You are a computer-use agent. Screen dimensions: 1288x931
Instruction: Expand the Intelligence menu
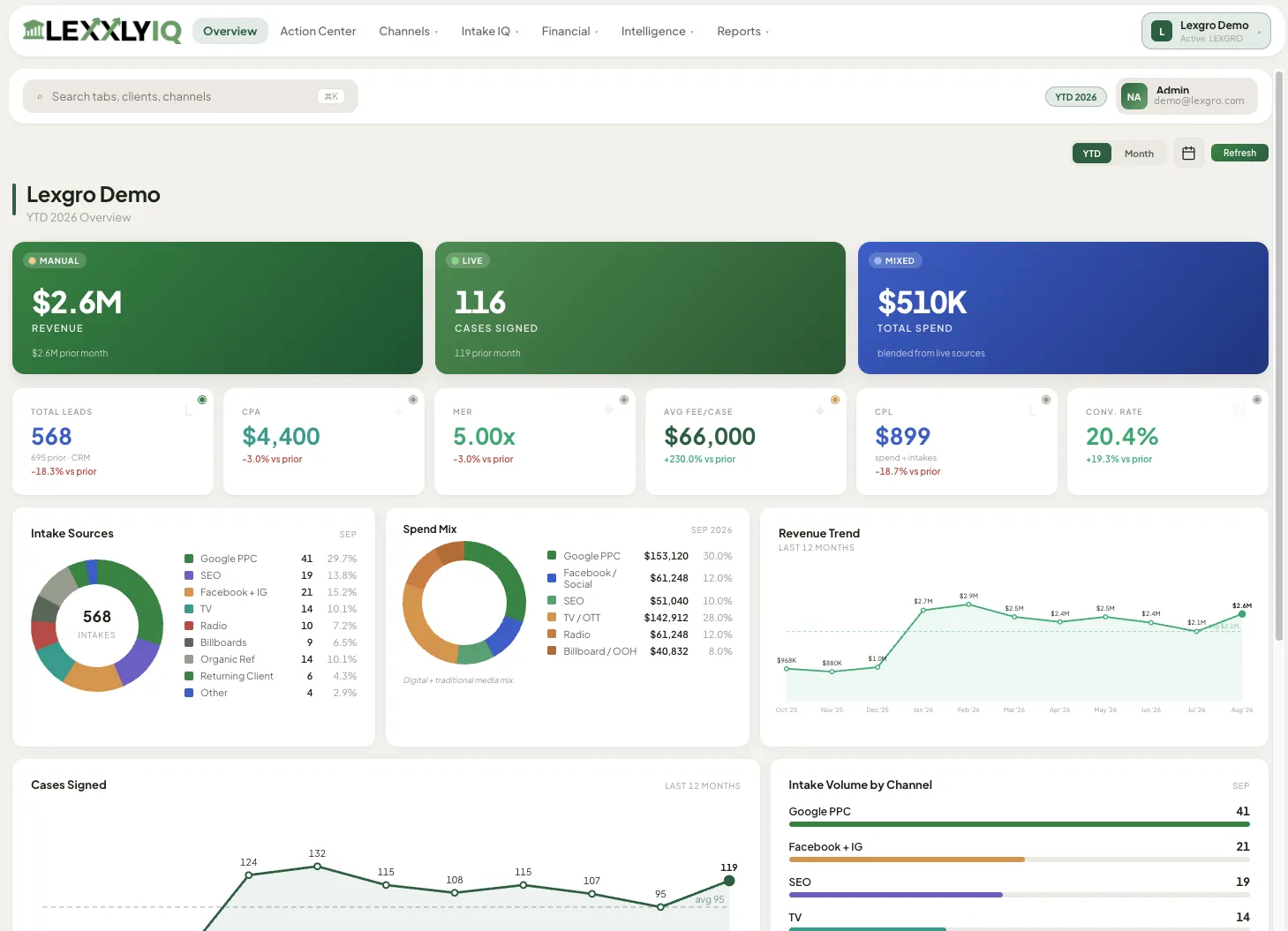(x=657, y=31)
